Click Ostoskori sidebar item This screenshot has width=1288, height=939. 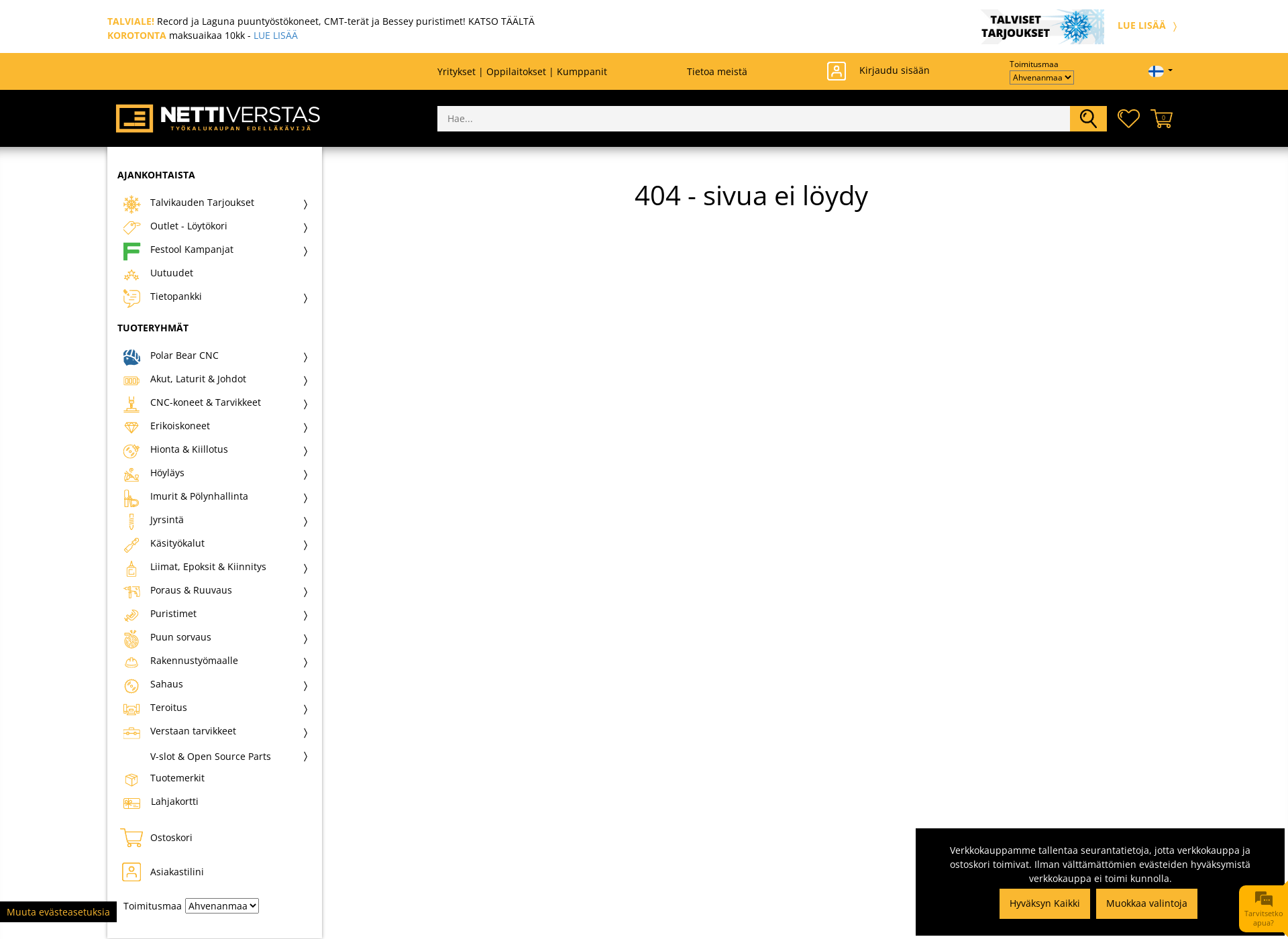tap(173, 837)
